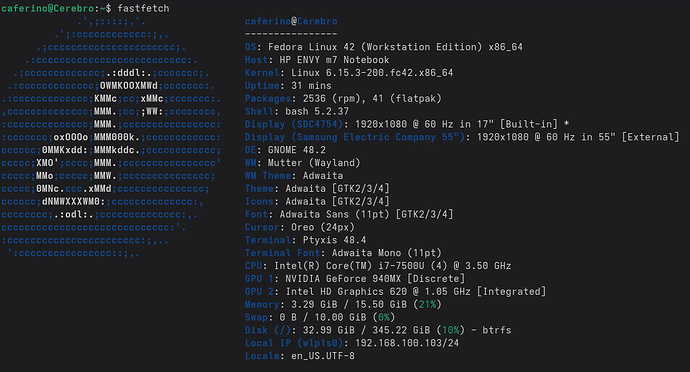690x372 pixels.
Task: Click the fastfetch command text
Action: click(143, 8)
